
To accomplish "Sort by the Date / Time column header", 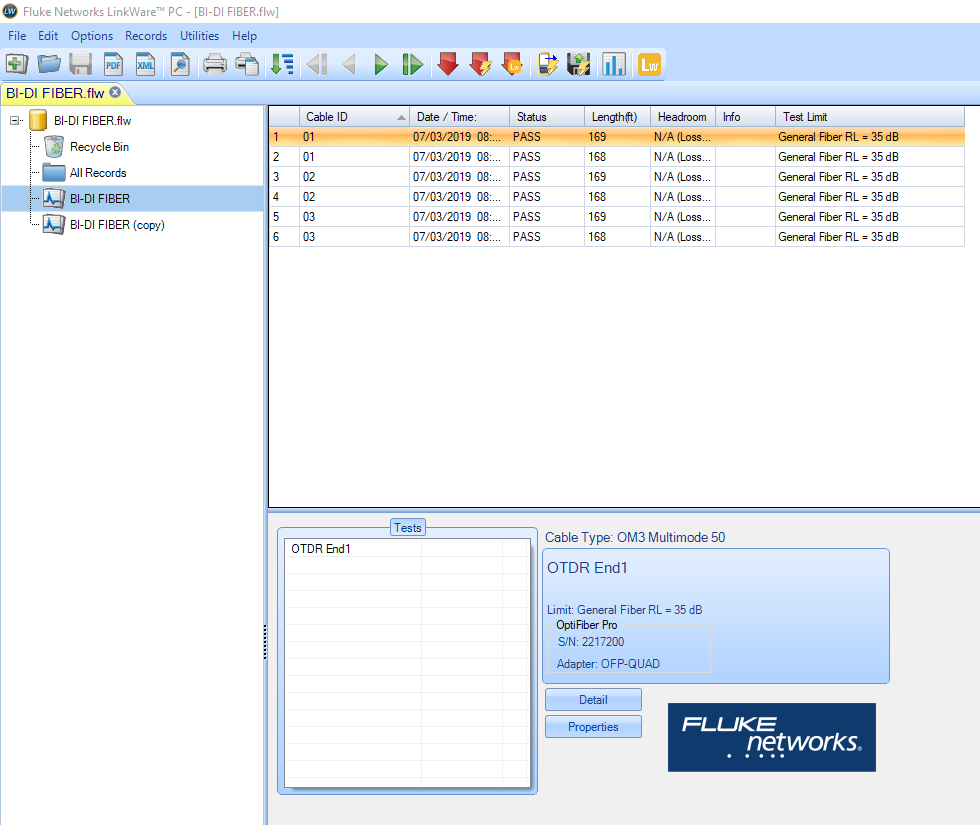I will (459, 117).
